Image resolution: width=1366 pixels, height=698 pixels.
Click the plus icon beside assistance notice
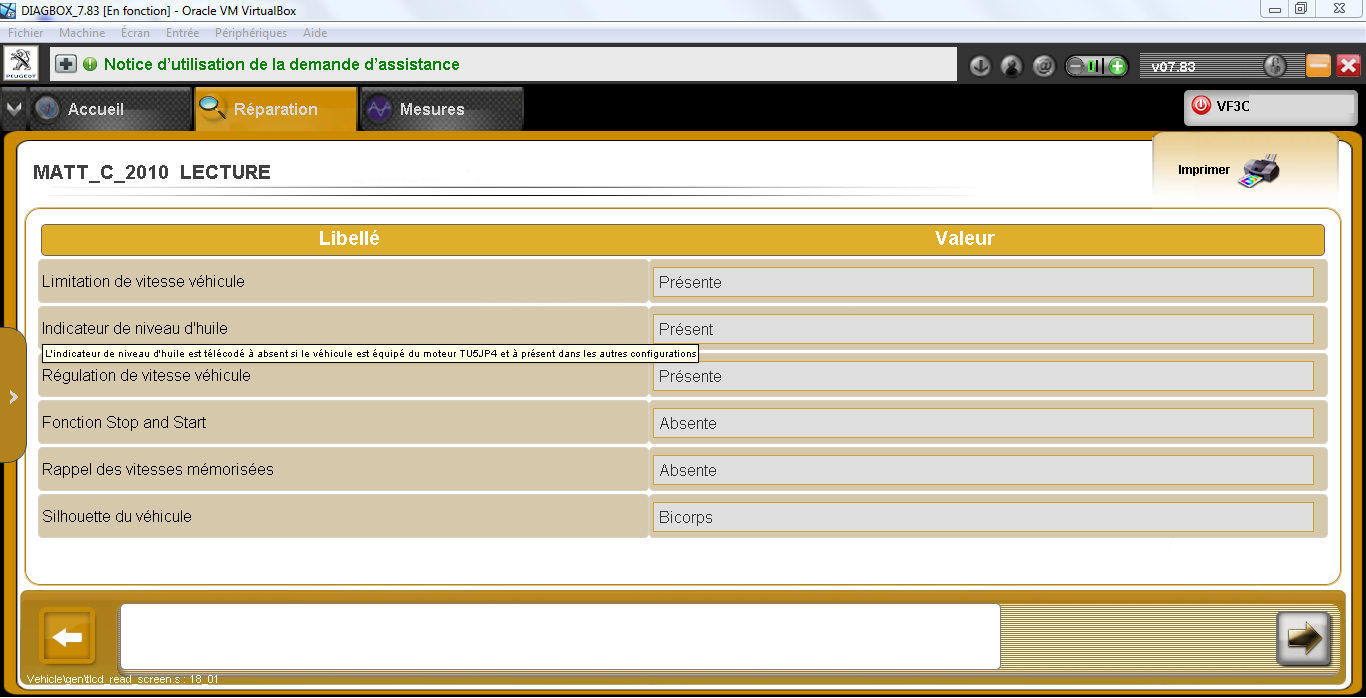(66, 64)
